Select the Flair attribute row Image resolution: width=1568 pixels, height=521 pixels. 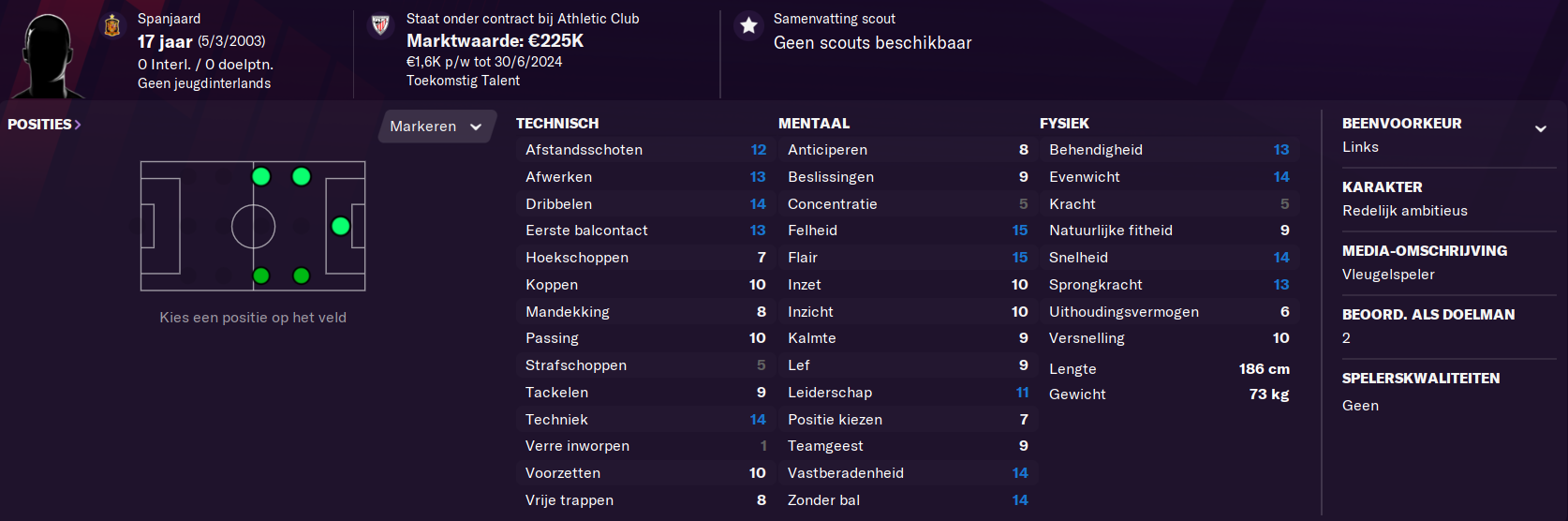[x=908, y=258]
